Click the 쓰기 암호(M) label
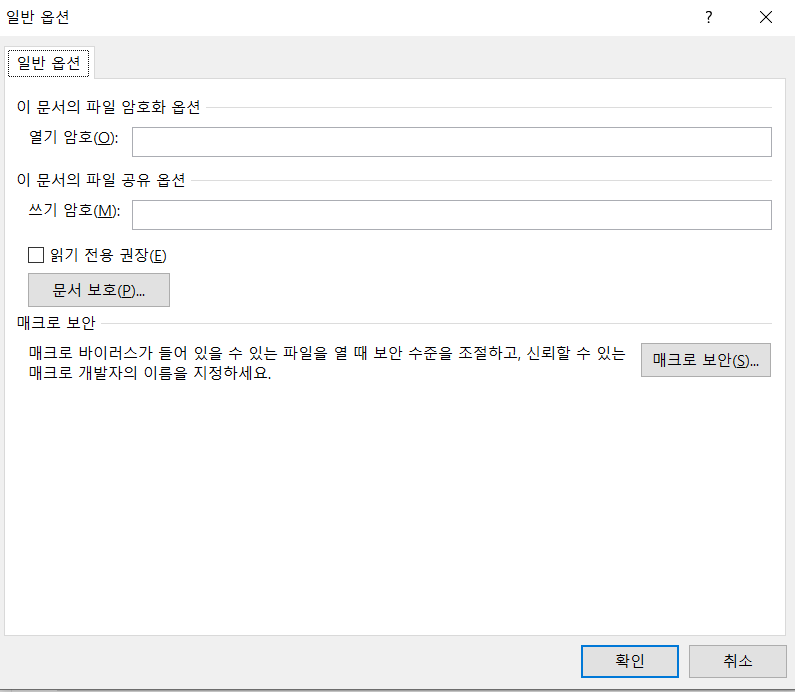The image size is (795, 692). click(x=75, y=210)
